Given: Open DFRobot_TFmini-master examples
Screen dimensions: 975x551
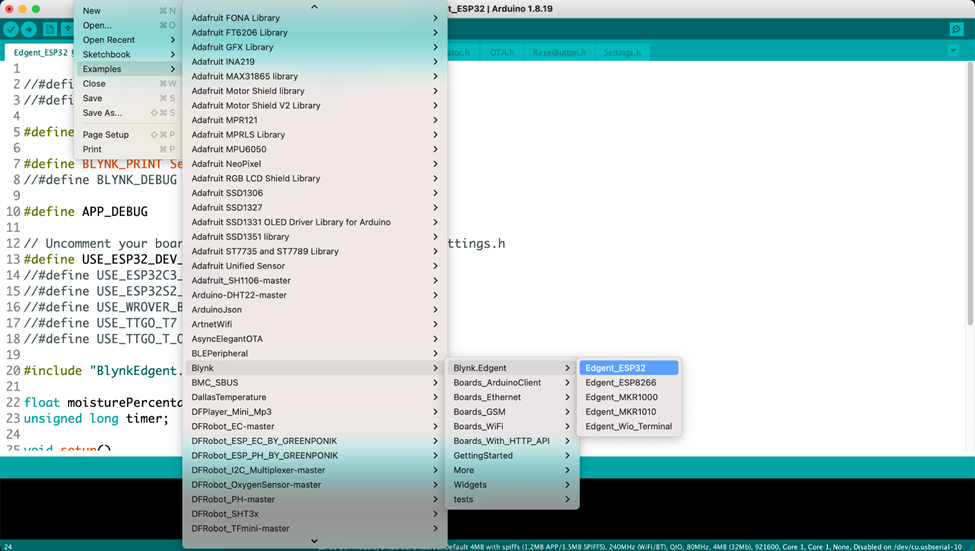Looking at the screenshot, I should coord(315,529).
